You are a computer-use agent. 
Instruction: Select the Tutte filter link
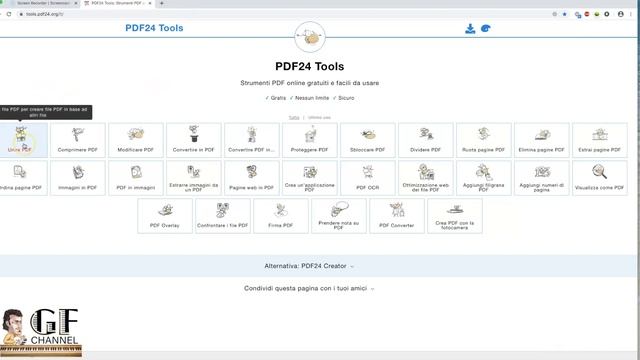point(294,118)
